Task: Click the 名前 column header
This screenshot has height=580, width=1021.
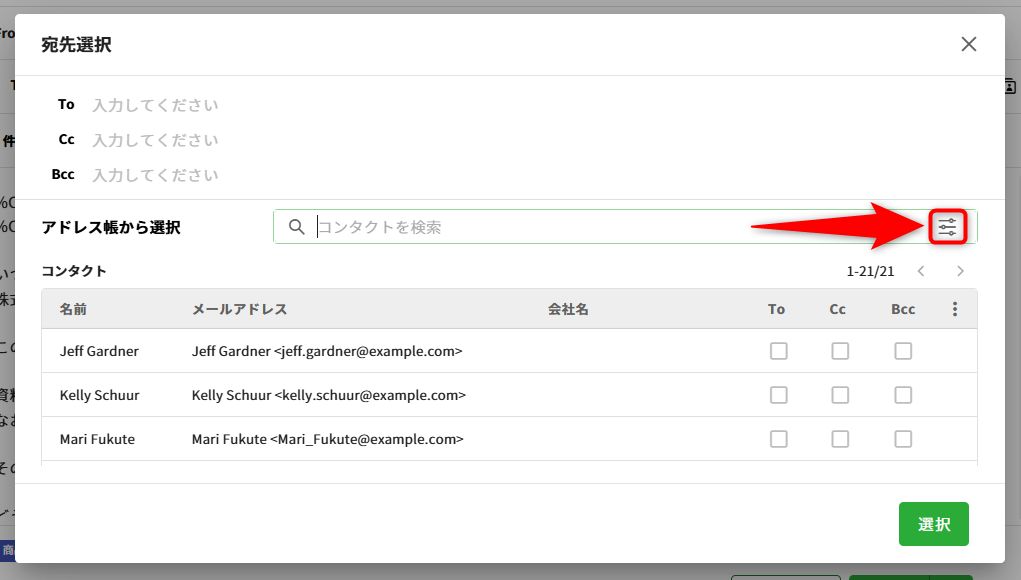Action: (x=73, y=310)
